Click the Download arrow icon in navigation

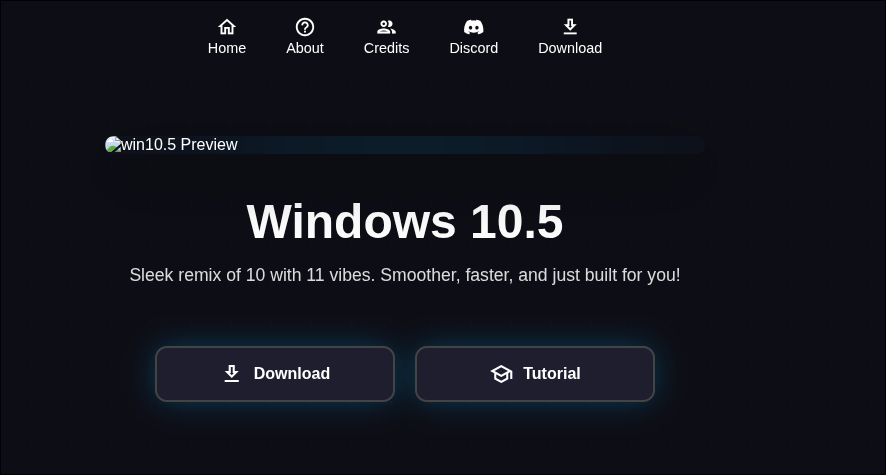click(570, 27)
